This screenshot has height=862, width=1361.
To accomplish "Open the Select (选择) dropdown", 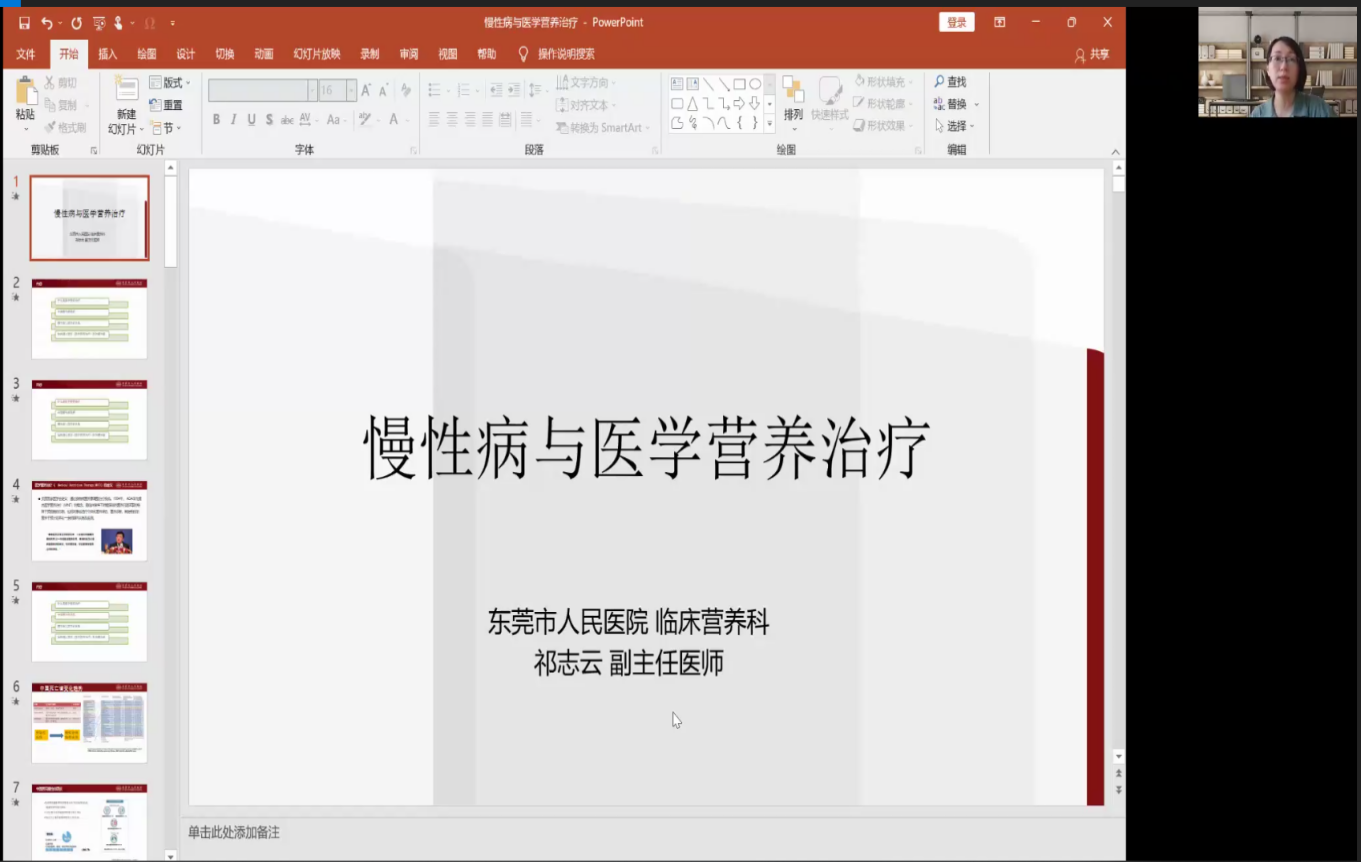I will click(955, 126).
